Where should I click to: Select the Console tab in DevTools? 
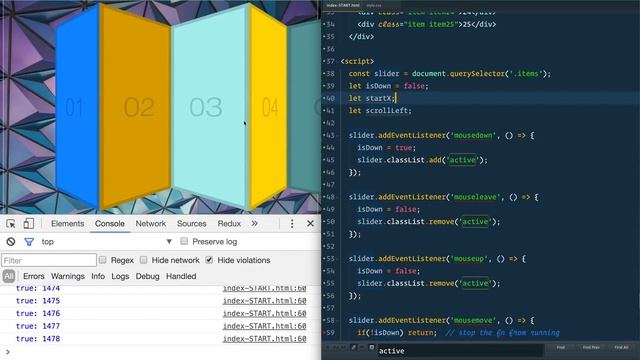pos(110,224)
